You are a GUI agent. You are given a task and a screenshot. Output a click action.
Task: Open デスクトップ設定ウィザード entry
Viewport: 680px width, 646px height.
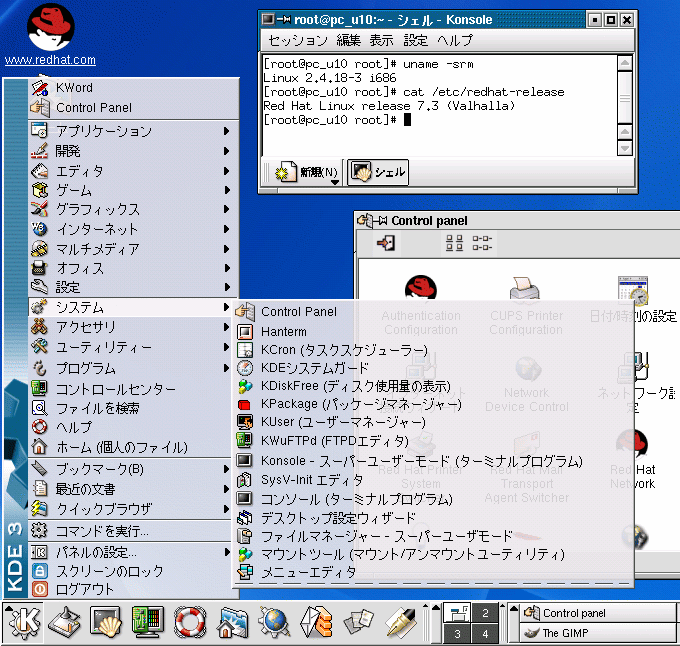(x=434, y=518)
